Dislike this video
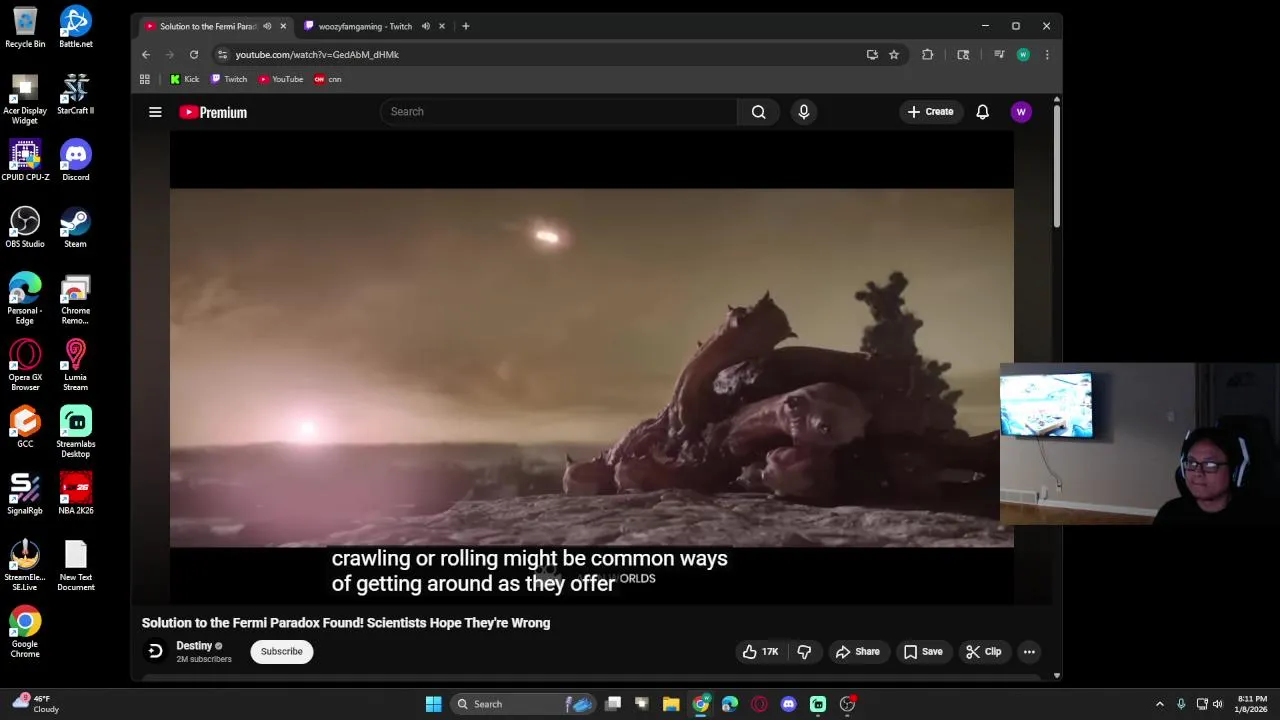The image size is (1280, 720). click(x=804, y=652)
